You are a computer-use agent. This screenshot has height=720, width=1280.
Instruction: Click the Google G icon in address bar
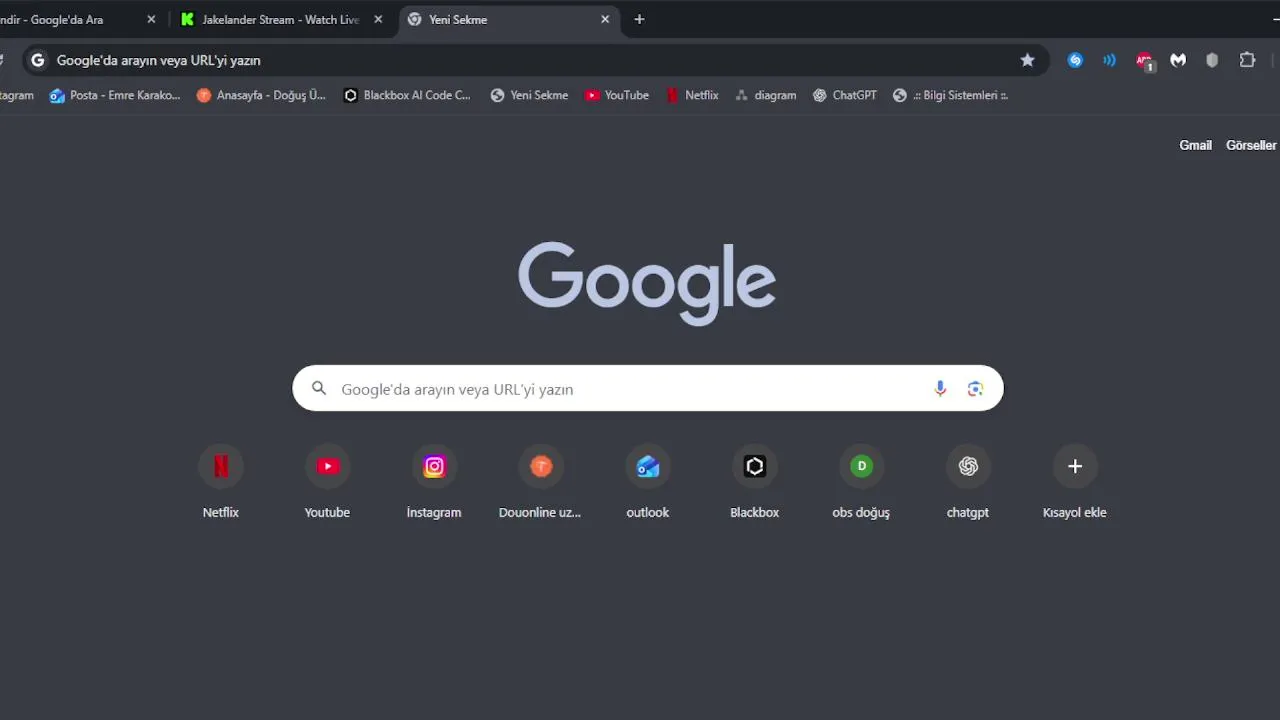[x=37, y=60]
